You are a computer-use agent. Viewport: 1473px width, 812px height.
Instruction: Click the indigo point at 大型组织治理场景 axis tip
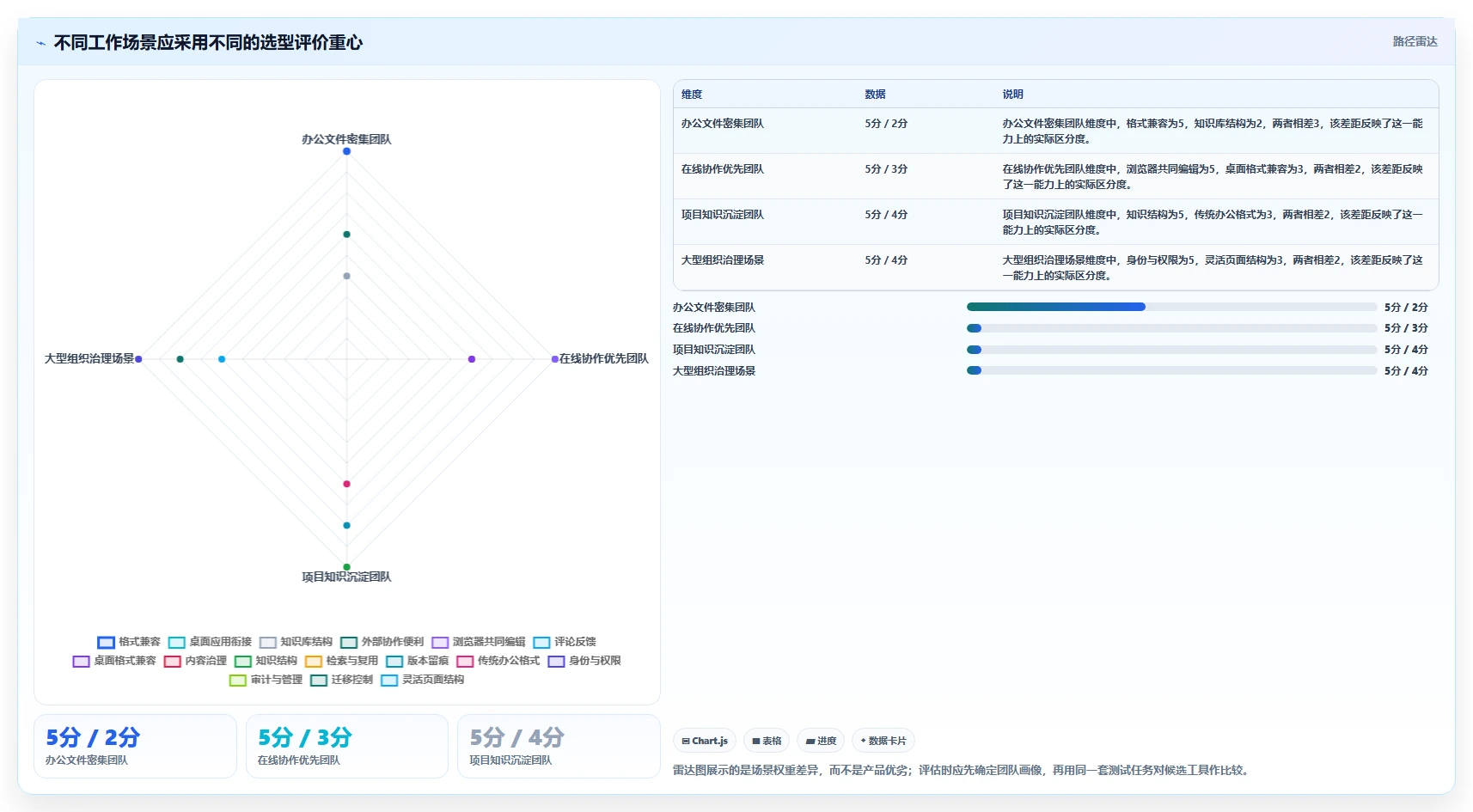(138, 359)
